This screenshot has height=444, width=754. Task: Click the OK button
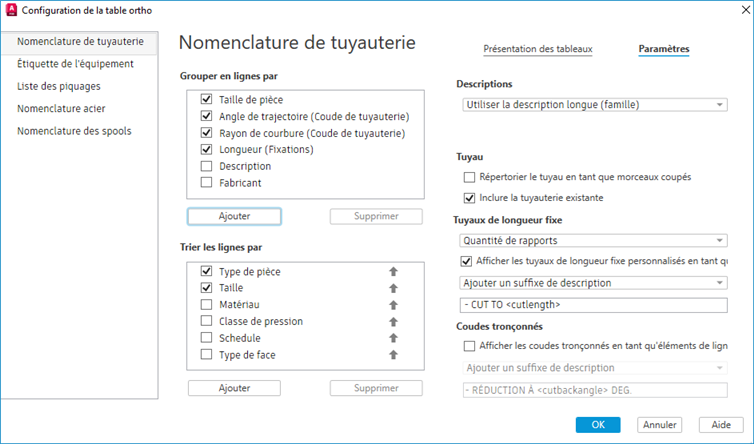click(598, 424)
